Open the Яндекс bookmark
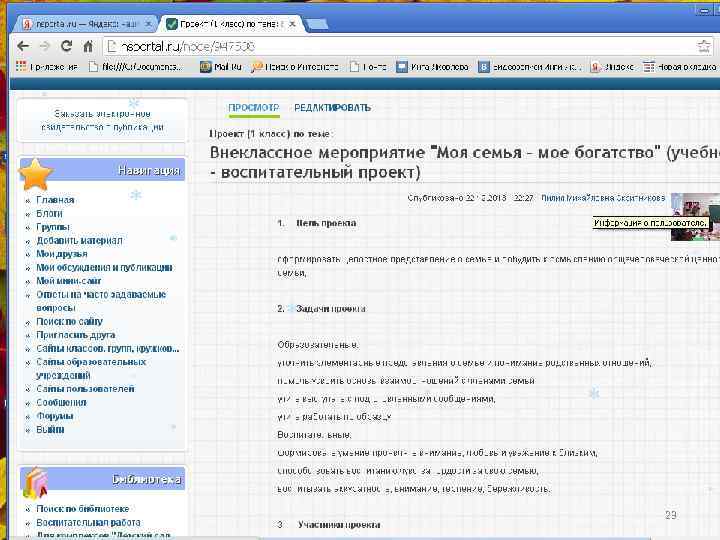Image resolution: width=720 pixels, height=540 pixels. click(x=613, y=67)
